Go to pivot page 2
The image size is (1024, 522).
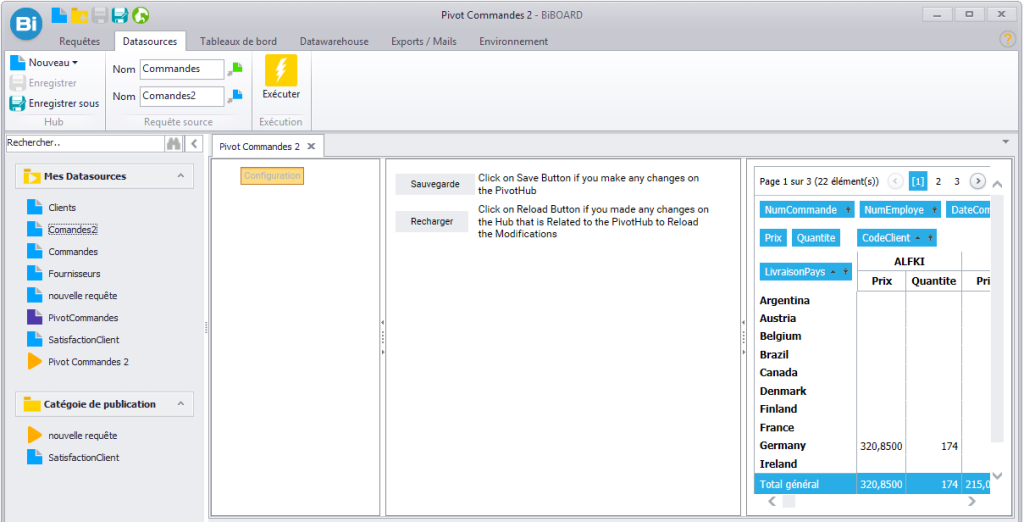[938, 182]
